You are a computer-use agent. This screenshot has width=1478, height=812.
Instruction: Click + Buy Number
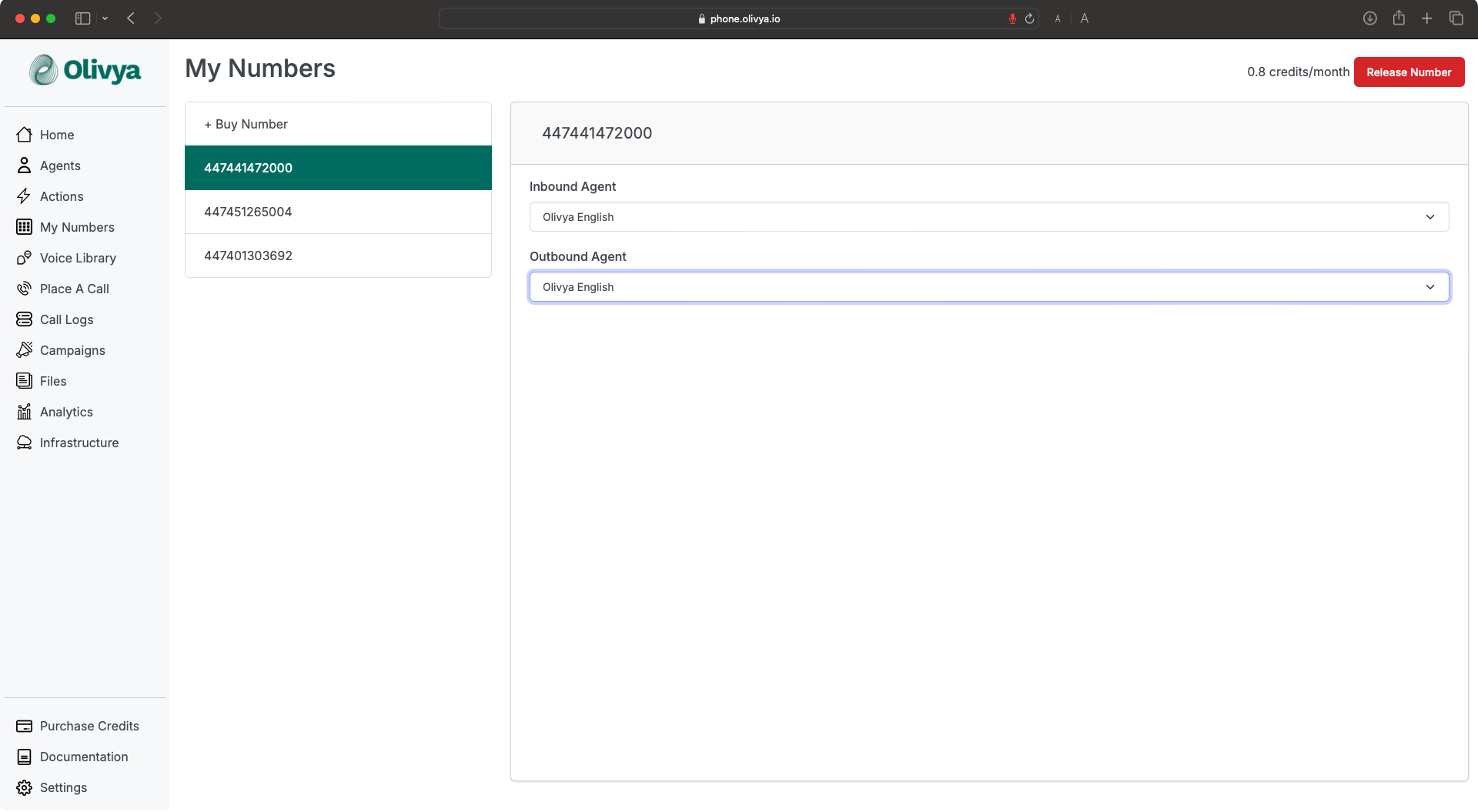click(x=338, y=124)
